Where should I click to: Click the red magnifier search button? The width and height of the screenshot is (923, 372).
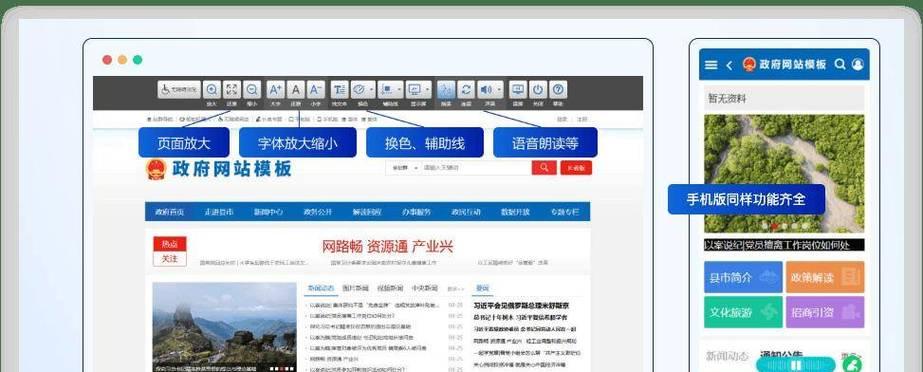tap(544, 168)
